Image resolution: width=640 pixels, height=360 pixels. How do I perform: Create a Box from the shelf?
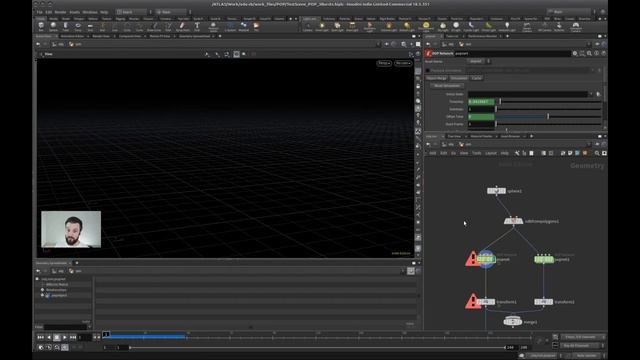41,27
